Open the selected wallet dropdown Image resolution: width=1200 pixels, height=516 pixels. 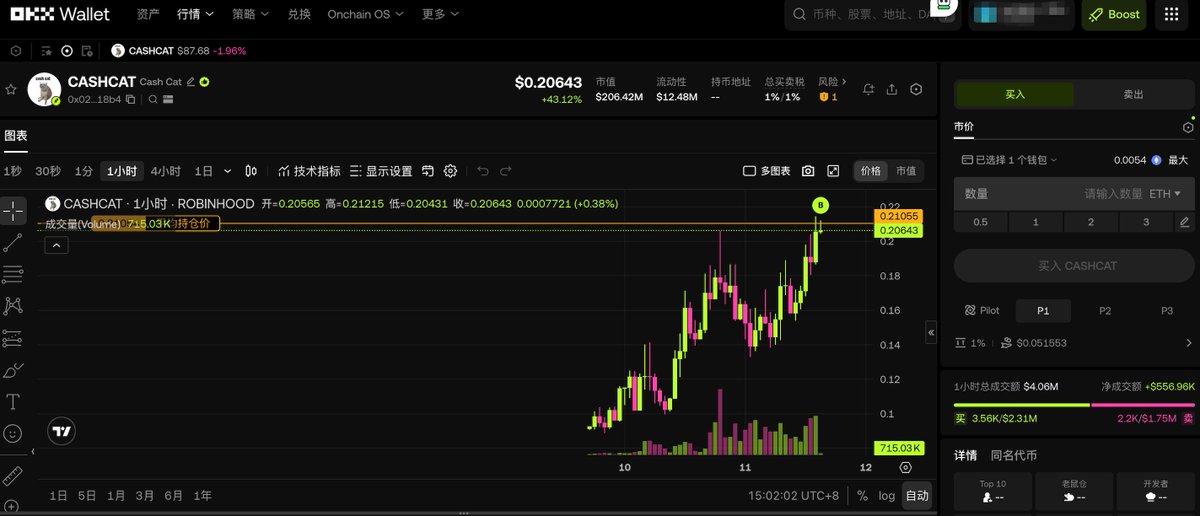pos(1009,160)
